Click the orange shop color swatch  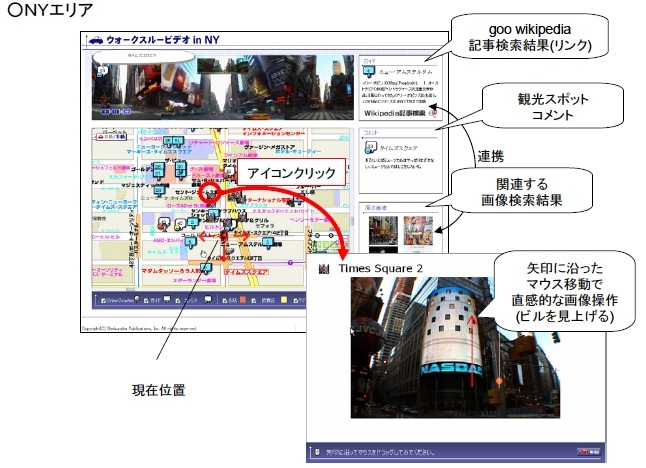(x=243, y=300)
